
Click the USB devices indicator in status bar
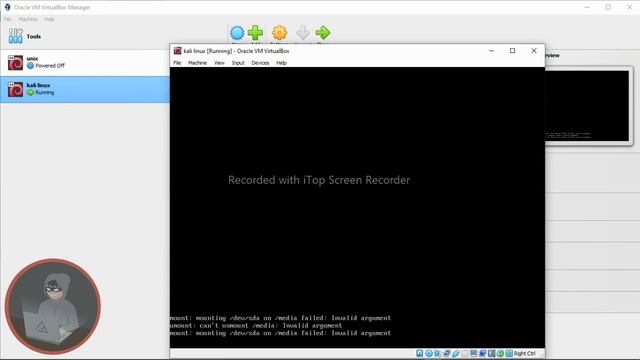pyautogui.click(x=456, y=353)
